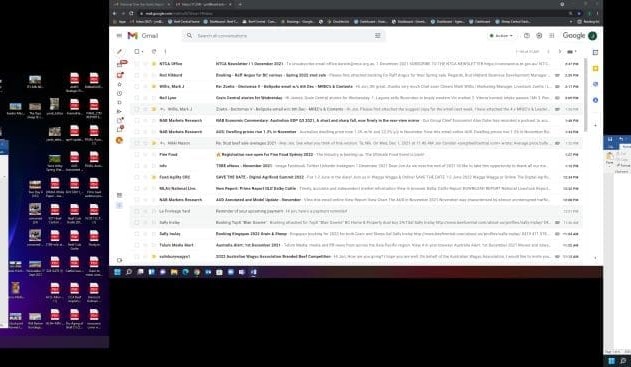The image size is (631, 367).
Task: Select the Fine Food email checkbox
Action: [137, 155]
